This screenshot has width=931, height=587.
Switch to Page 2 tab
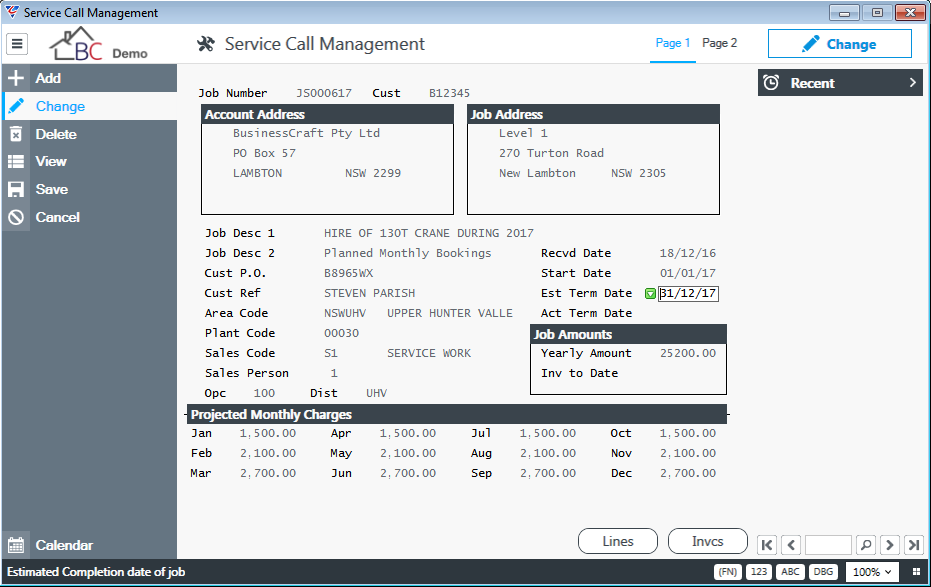pos(719,43)
